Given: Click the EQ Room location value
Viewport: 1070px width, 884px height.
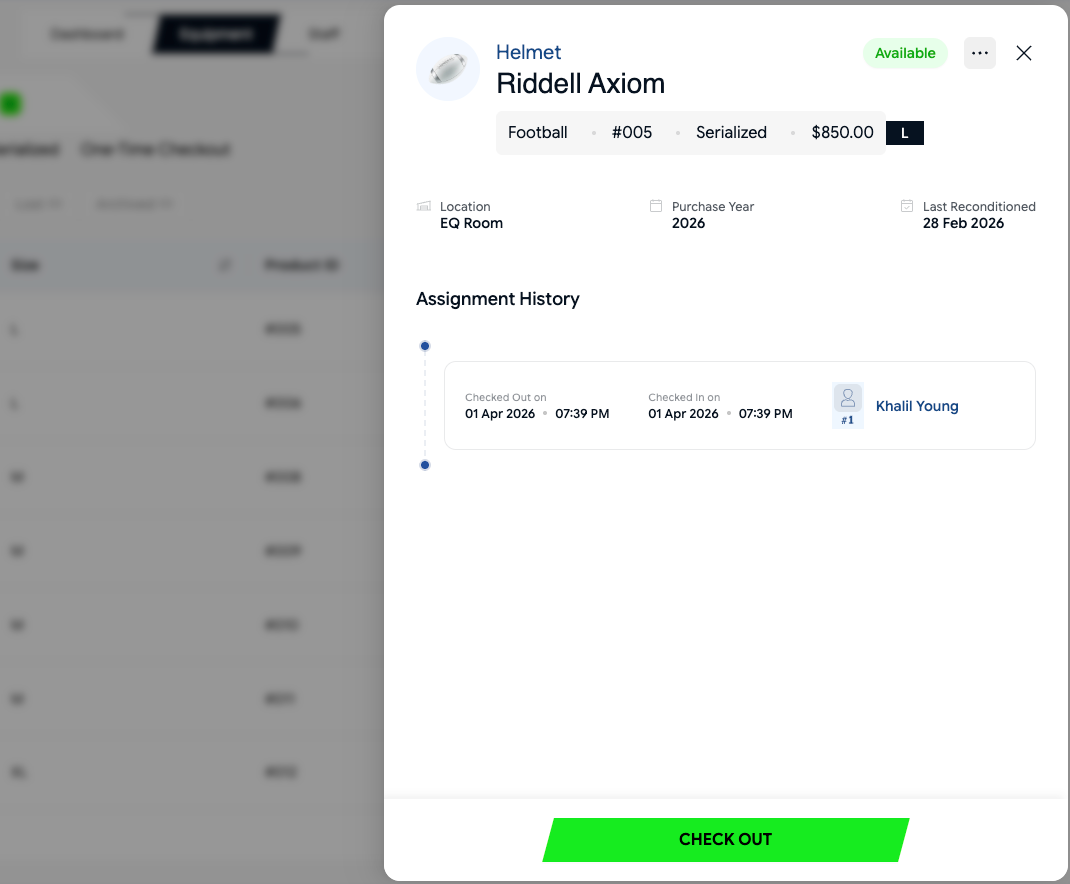Looking at the screenshot, I should (471, 223).
